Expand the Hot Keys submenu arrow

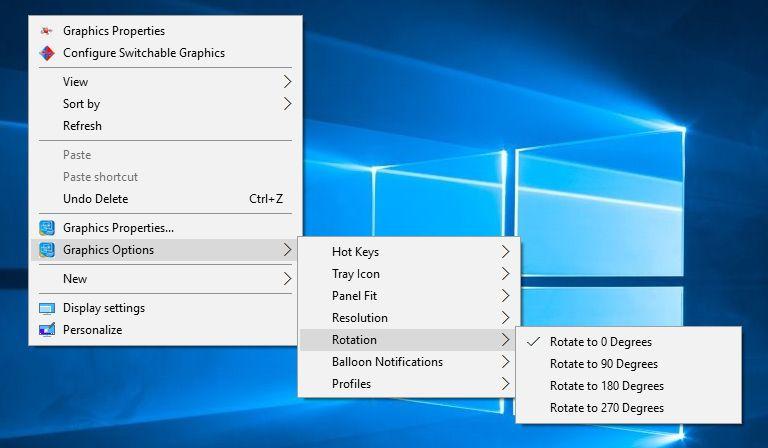[x=505, y=252]
